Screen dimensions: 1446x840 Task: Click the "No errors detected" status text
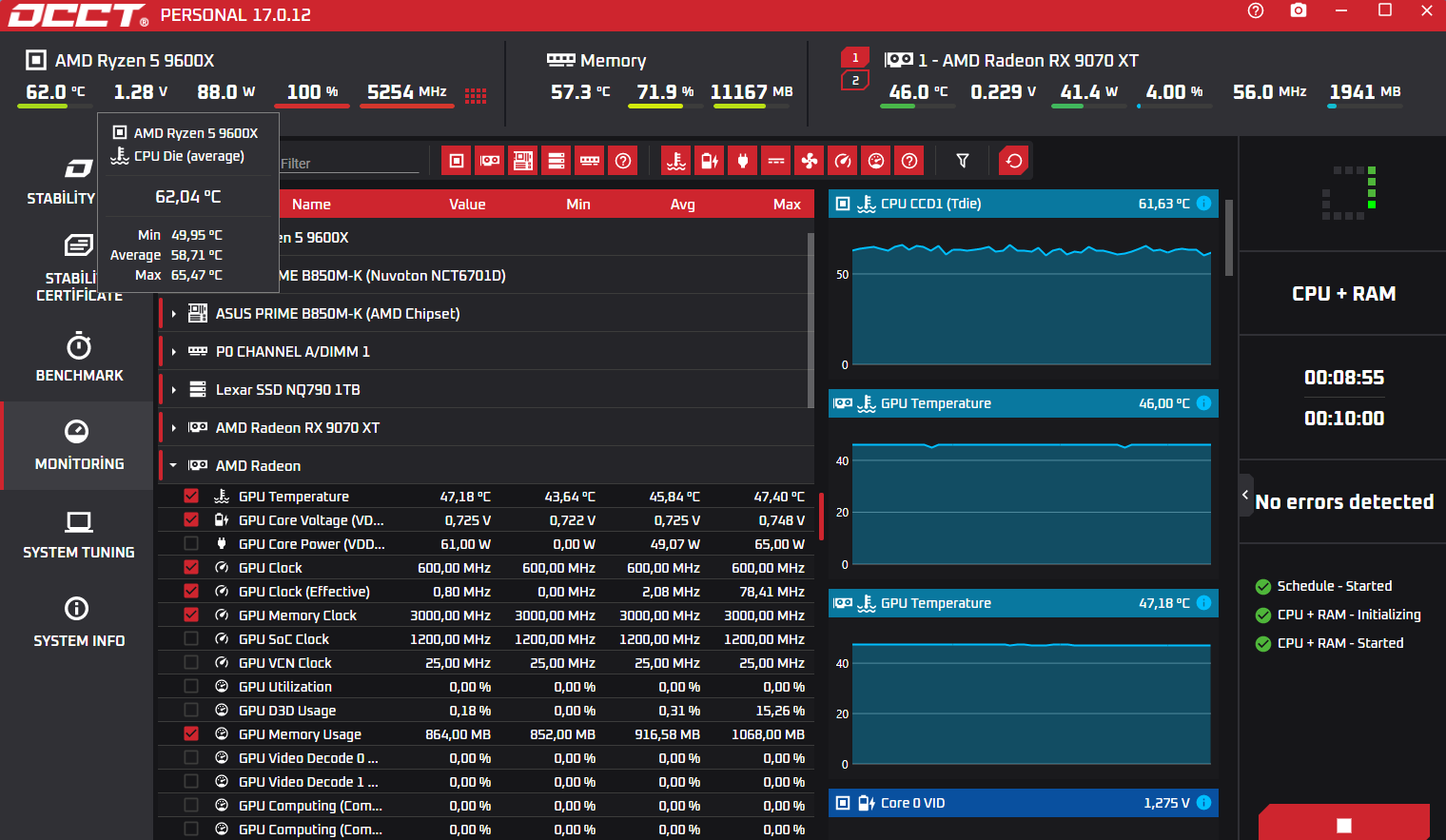coord(1344,501)
